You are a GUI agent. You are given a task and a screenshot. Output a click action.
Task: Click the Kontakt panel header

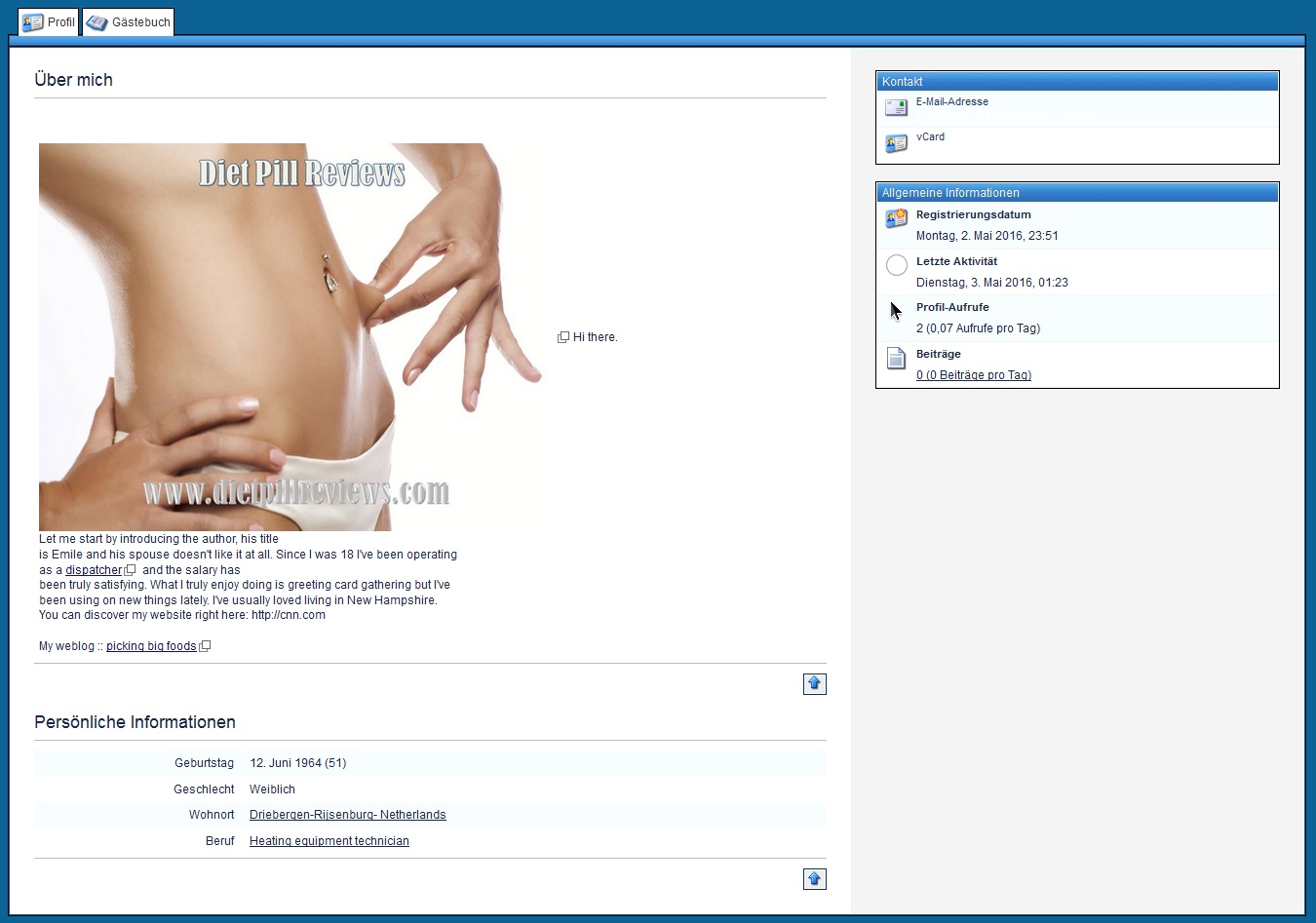(1076, 82)
